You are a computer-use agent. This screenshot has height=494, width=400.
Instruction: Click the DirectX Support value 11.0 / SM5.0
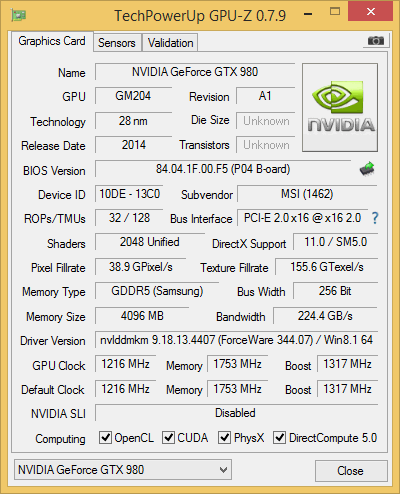(x=335, y=242)
